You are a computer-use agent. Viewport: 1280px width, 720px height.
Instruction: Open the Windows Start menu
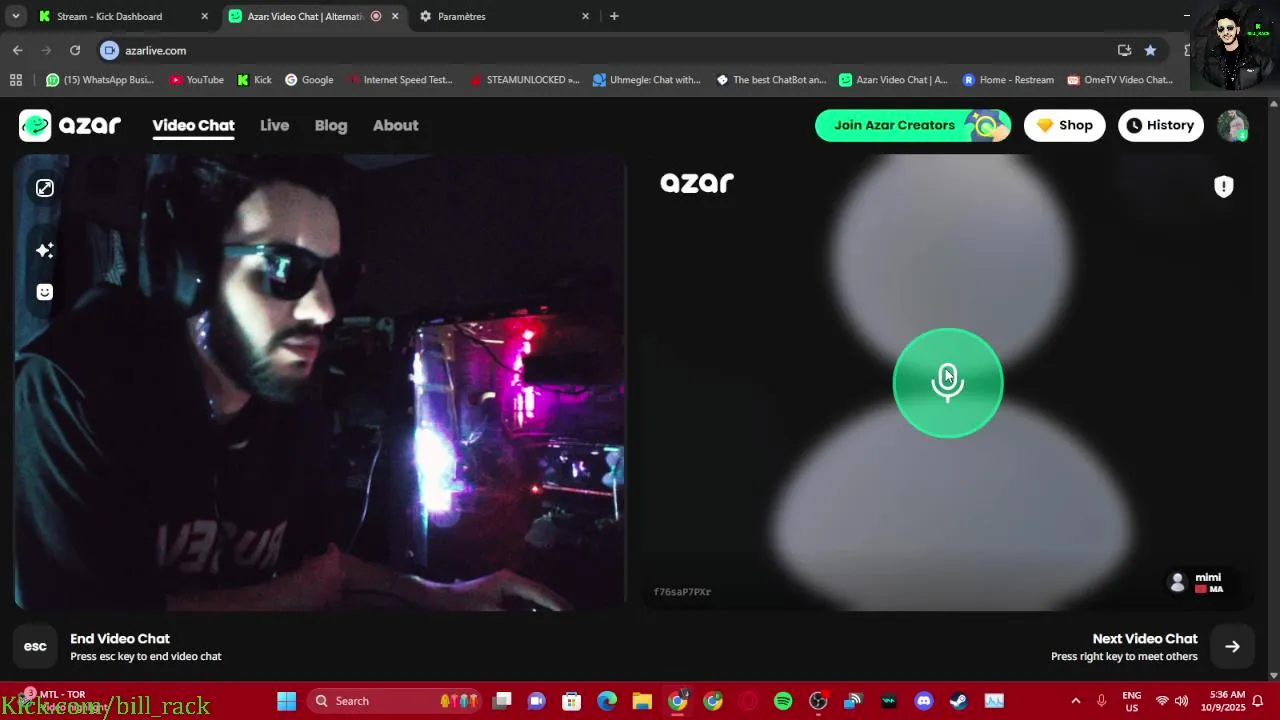(286, 701)
